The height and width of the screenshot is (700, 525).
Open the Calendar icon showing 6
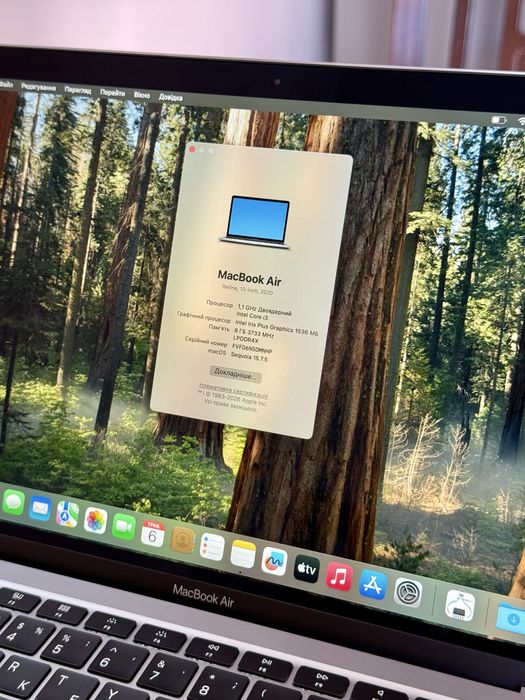click(x=153, y=533)
